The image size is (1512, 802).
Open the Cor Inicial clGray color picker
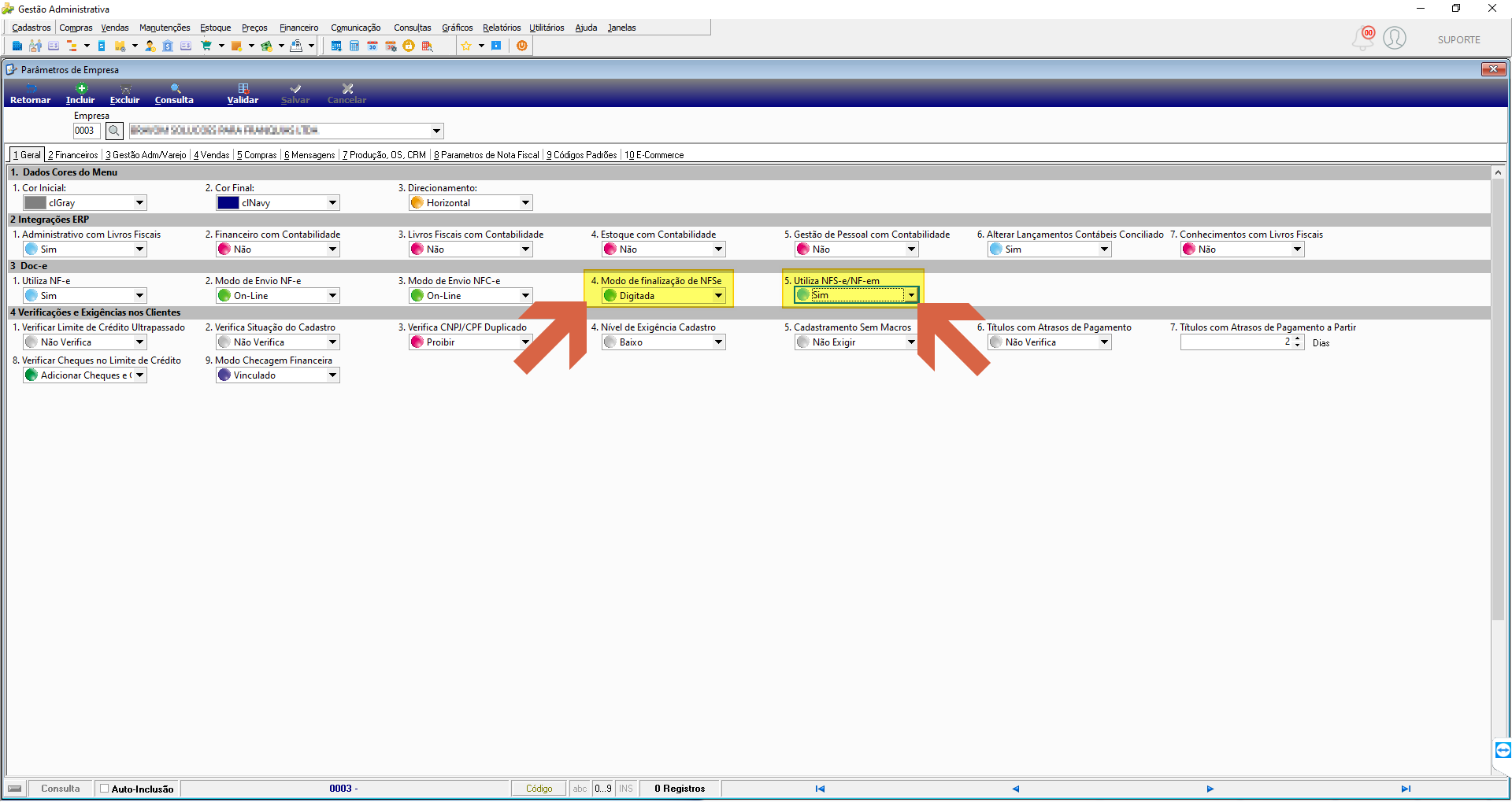point(85,203)
